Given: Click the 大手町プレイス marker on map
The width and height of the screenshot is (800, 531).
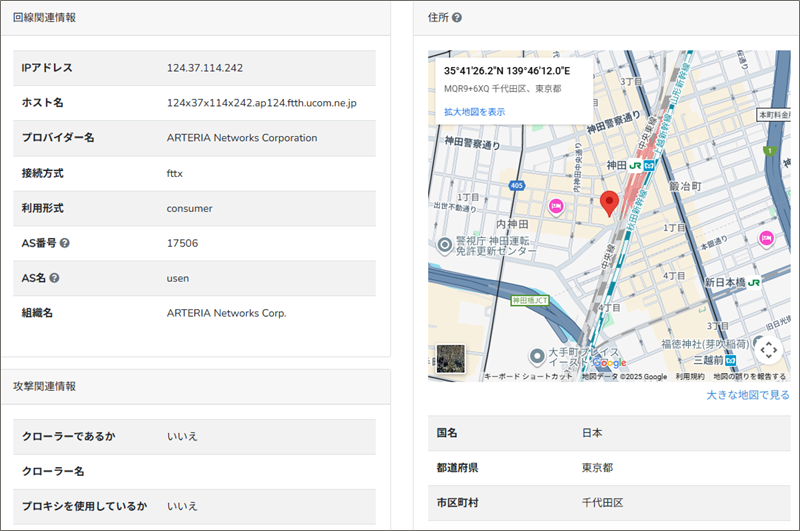Looking at the screenshot, I should [x=537, y=357].
